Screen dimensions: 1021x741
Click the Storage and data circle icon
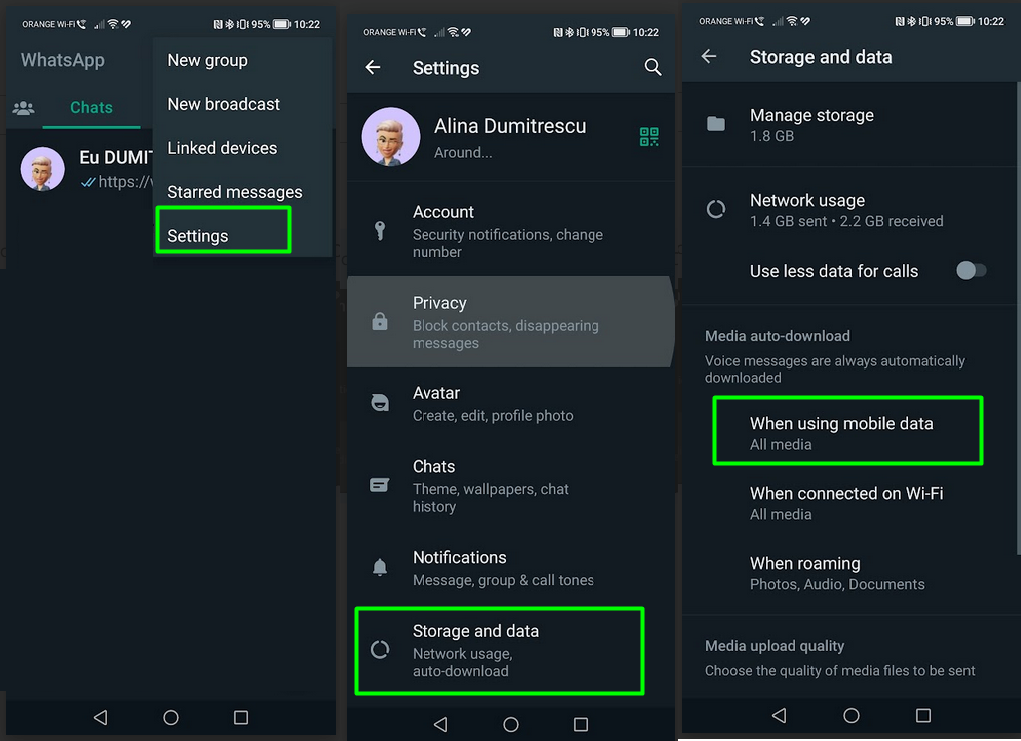click(x=380, y=649)
